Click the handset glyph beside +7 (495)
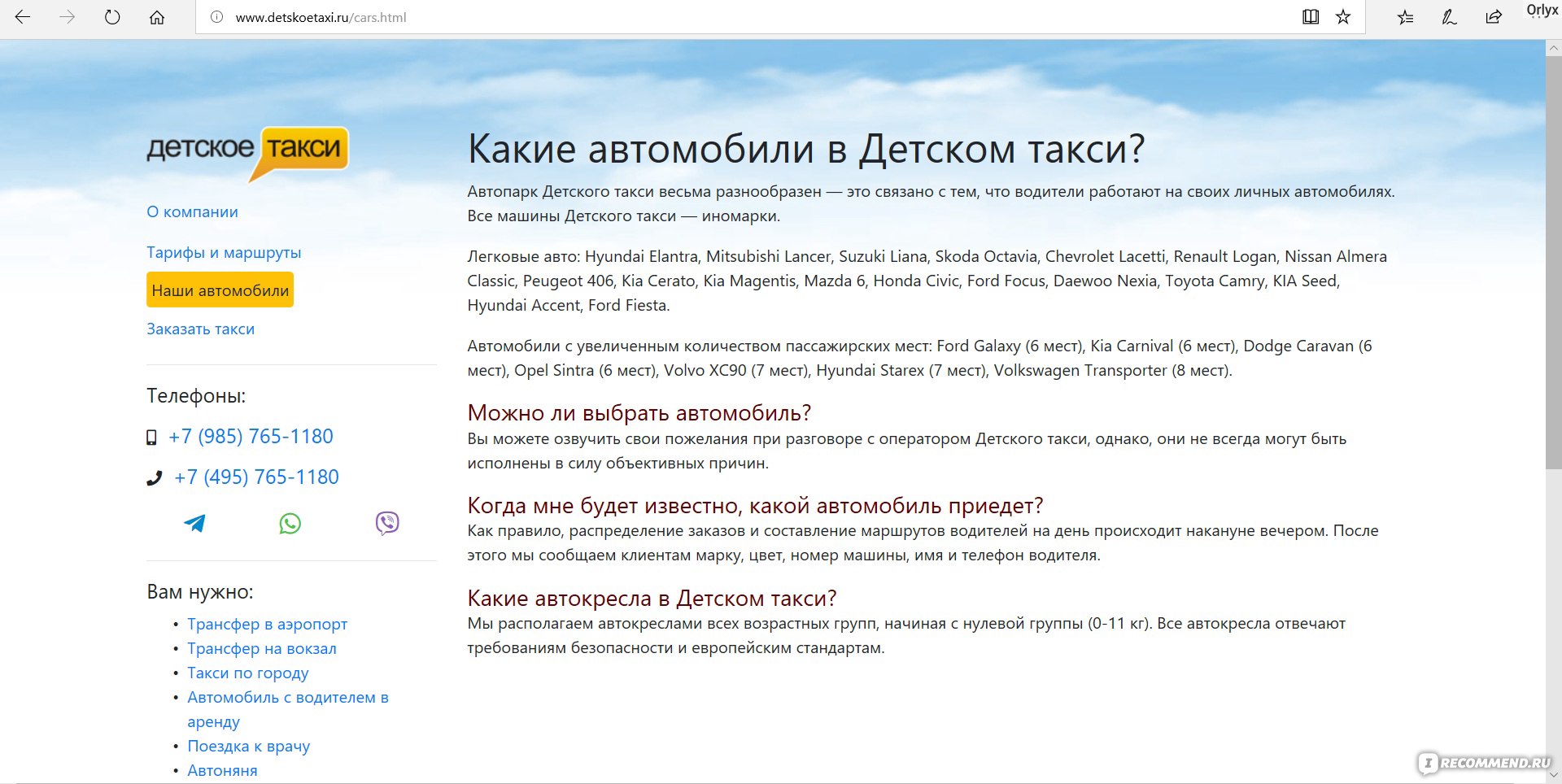This screenshot has width=1562, height=784. click(154, 478)
